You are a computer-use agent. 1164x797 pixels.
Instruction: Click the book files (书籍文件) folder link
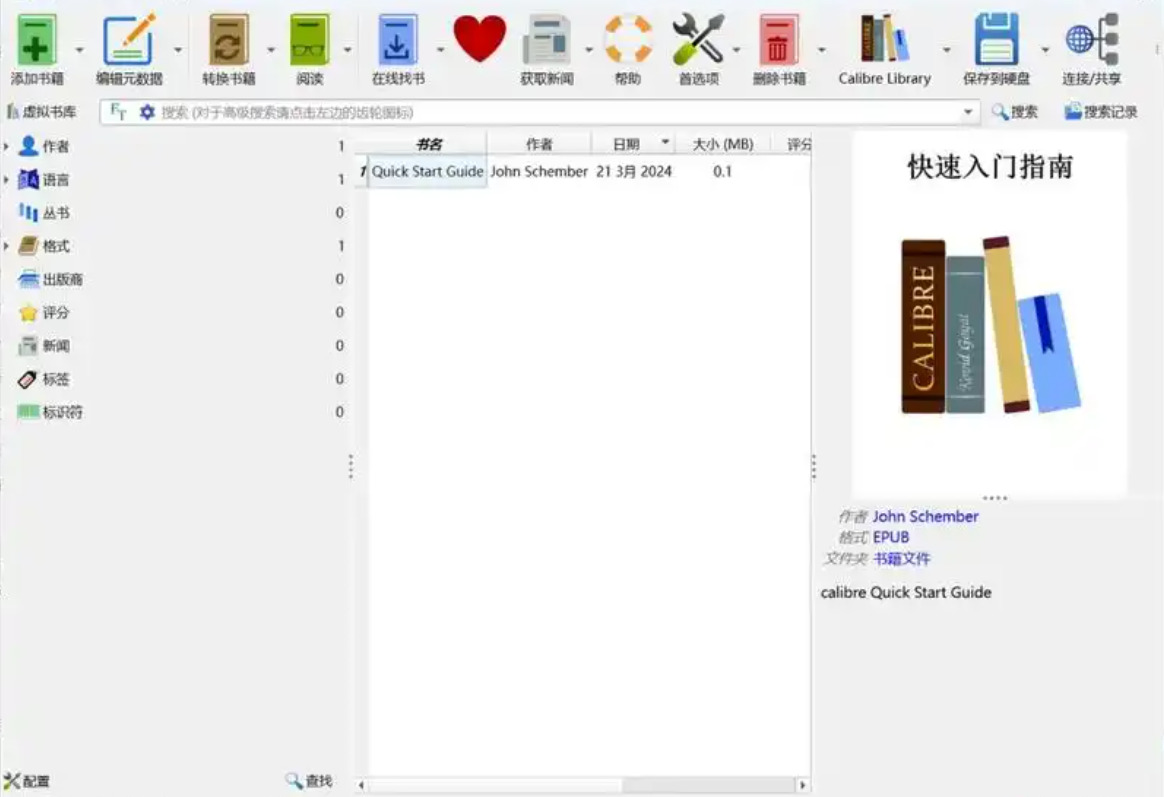click(901, 559)
